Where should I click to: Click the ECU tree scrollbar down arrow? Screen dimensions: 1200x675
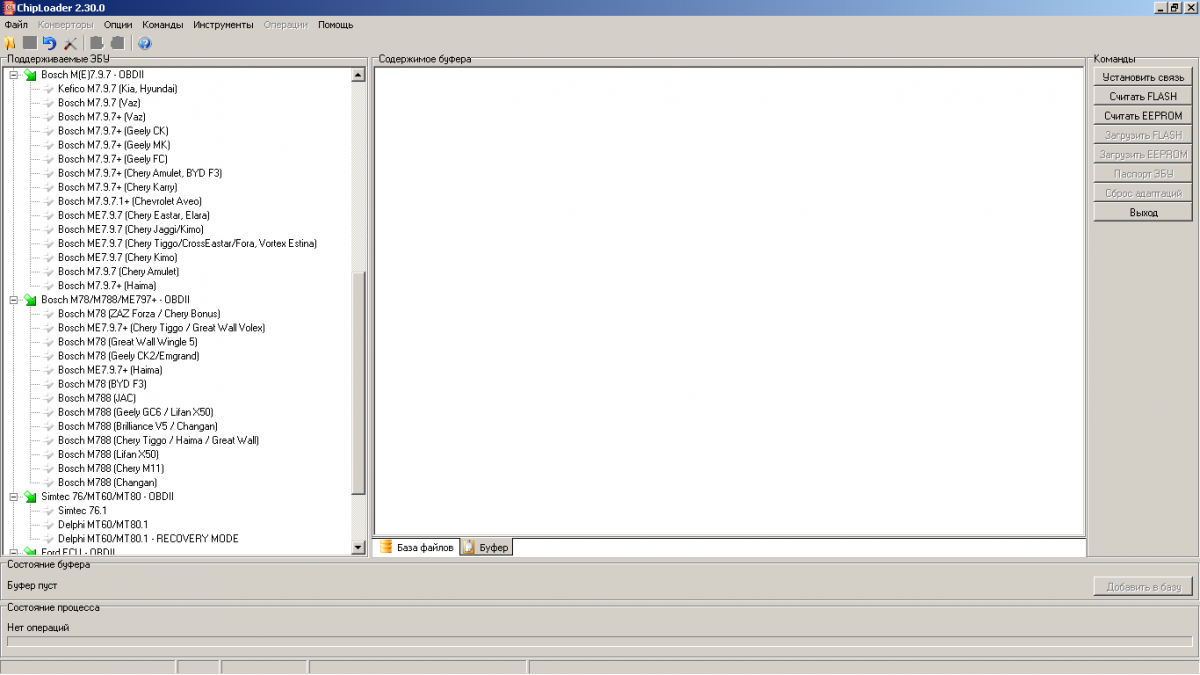pos(359,547)
